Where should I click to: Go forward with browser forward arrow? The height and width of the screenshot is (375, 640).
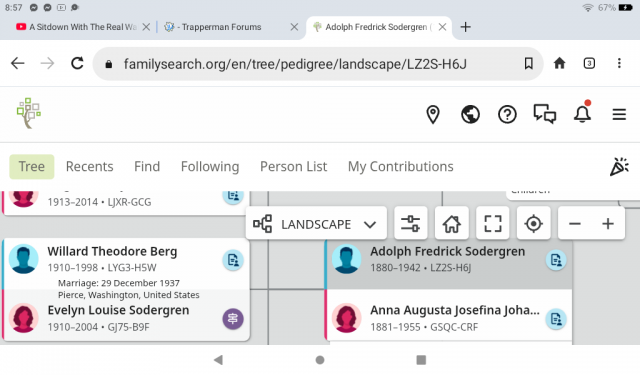click(x=47, y=63)
